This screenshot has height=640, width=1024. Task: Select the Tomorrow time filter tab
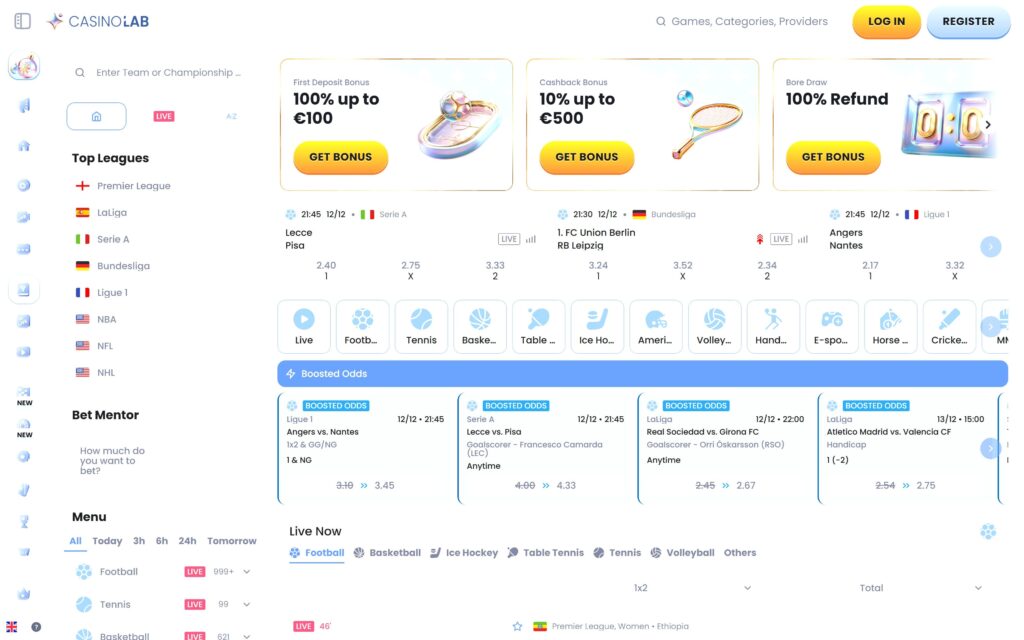click(232, 541)
